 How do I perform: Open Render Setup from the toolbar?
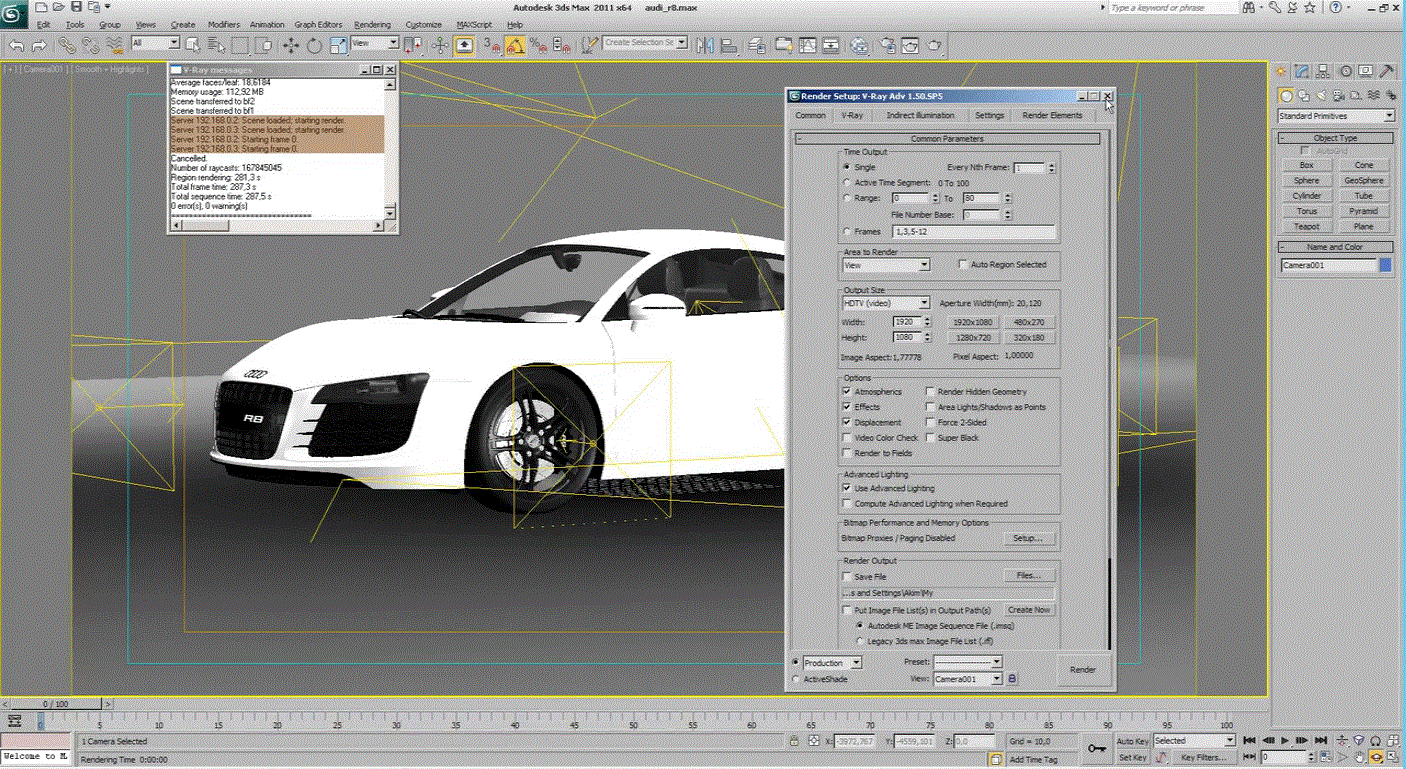(887, 45)
